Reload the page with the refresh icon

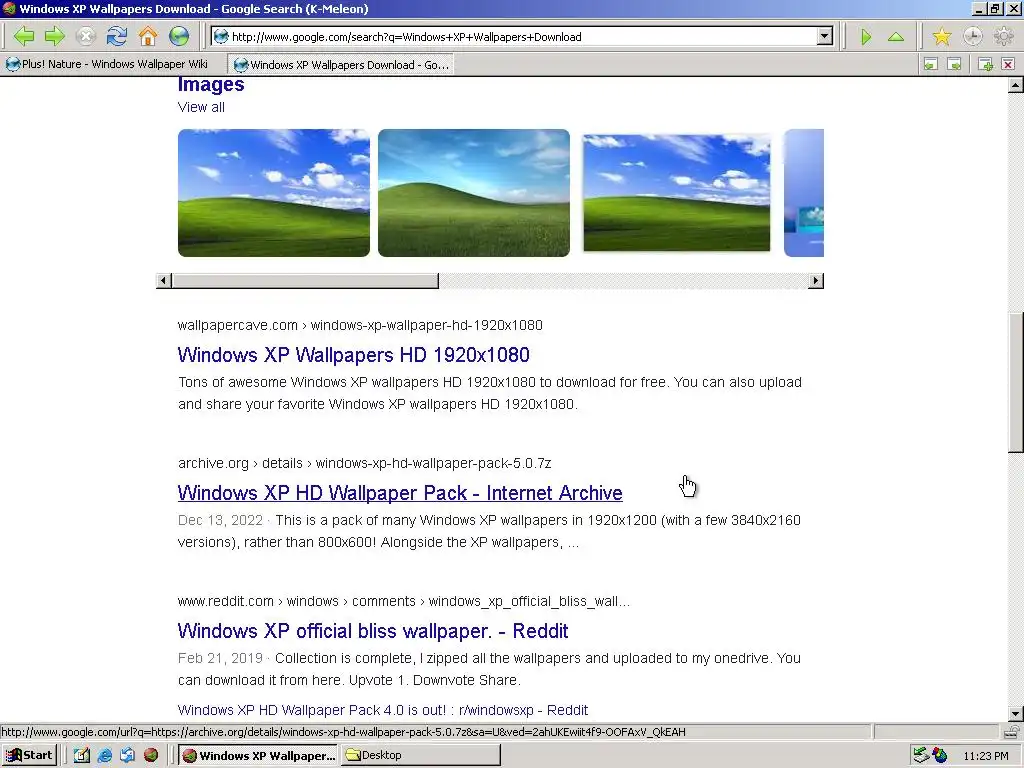[x=117, y=36]
